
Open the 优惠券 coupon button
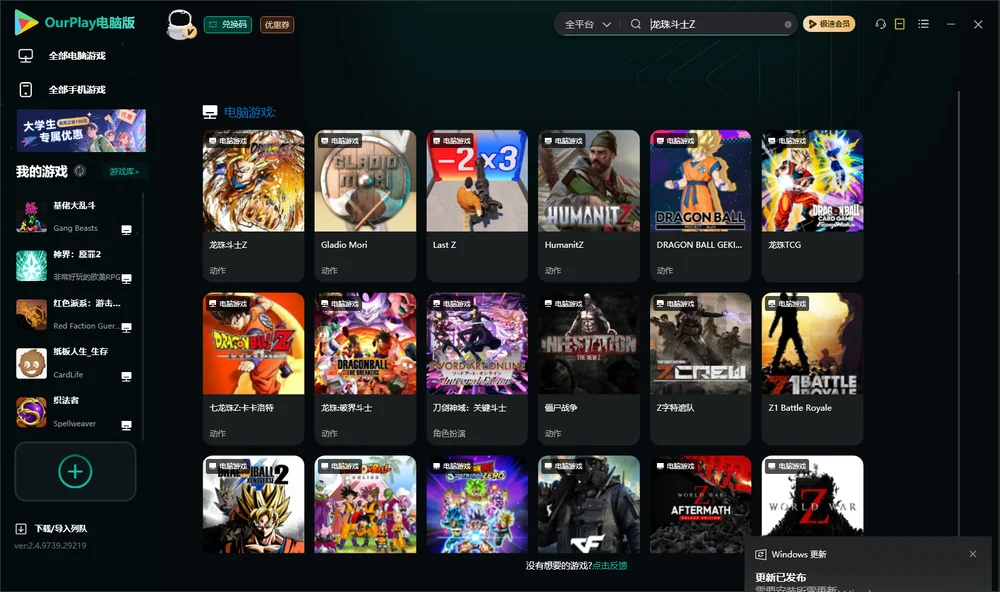pyautogui.click(x=277, y=25)
